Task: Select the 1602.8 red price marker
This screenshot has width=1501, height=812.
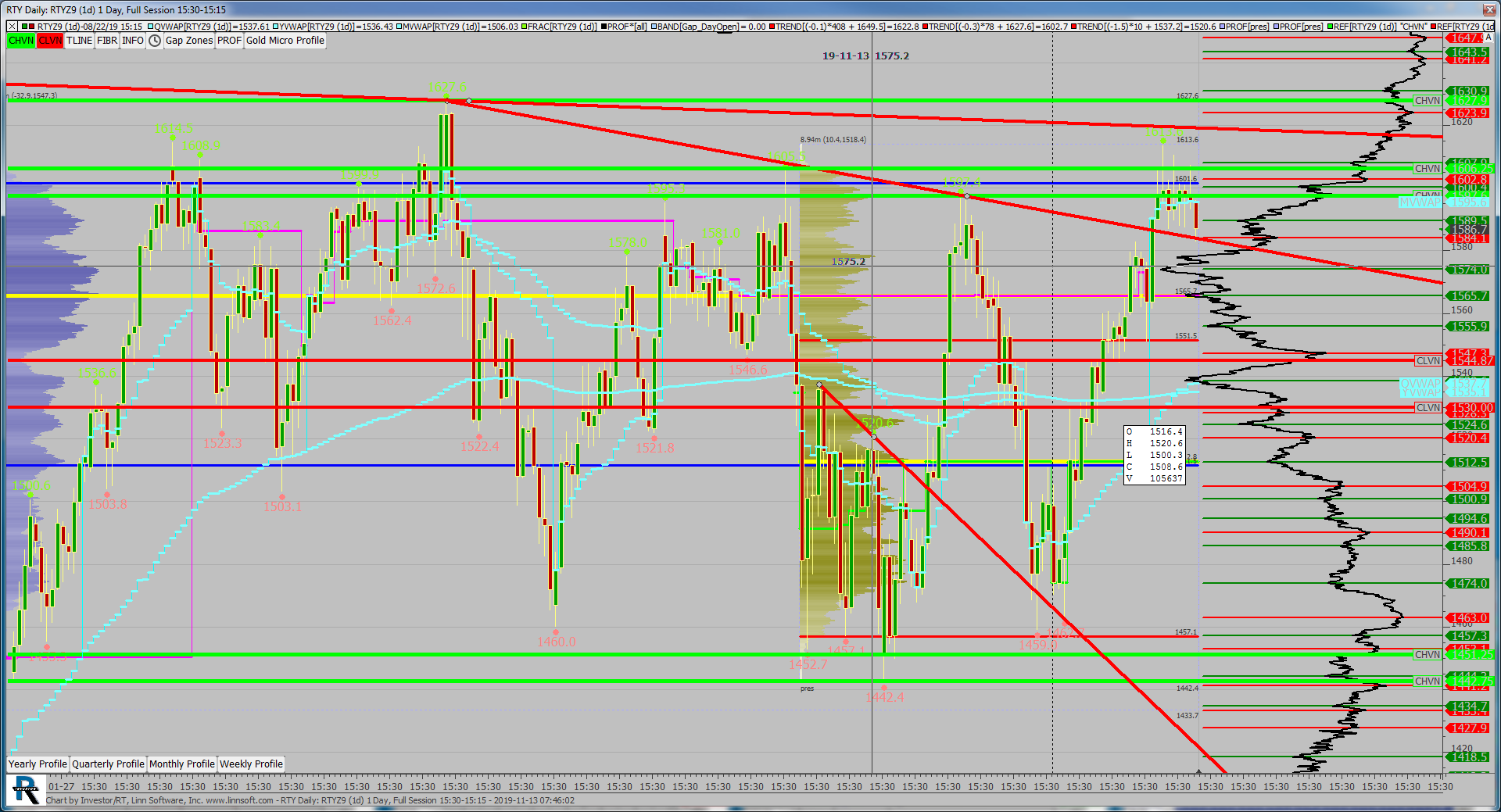Action: pos(1469,180)
